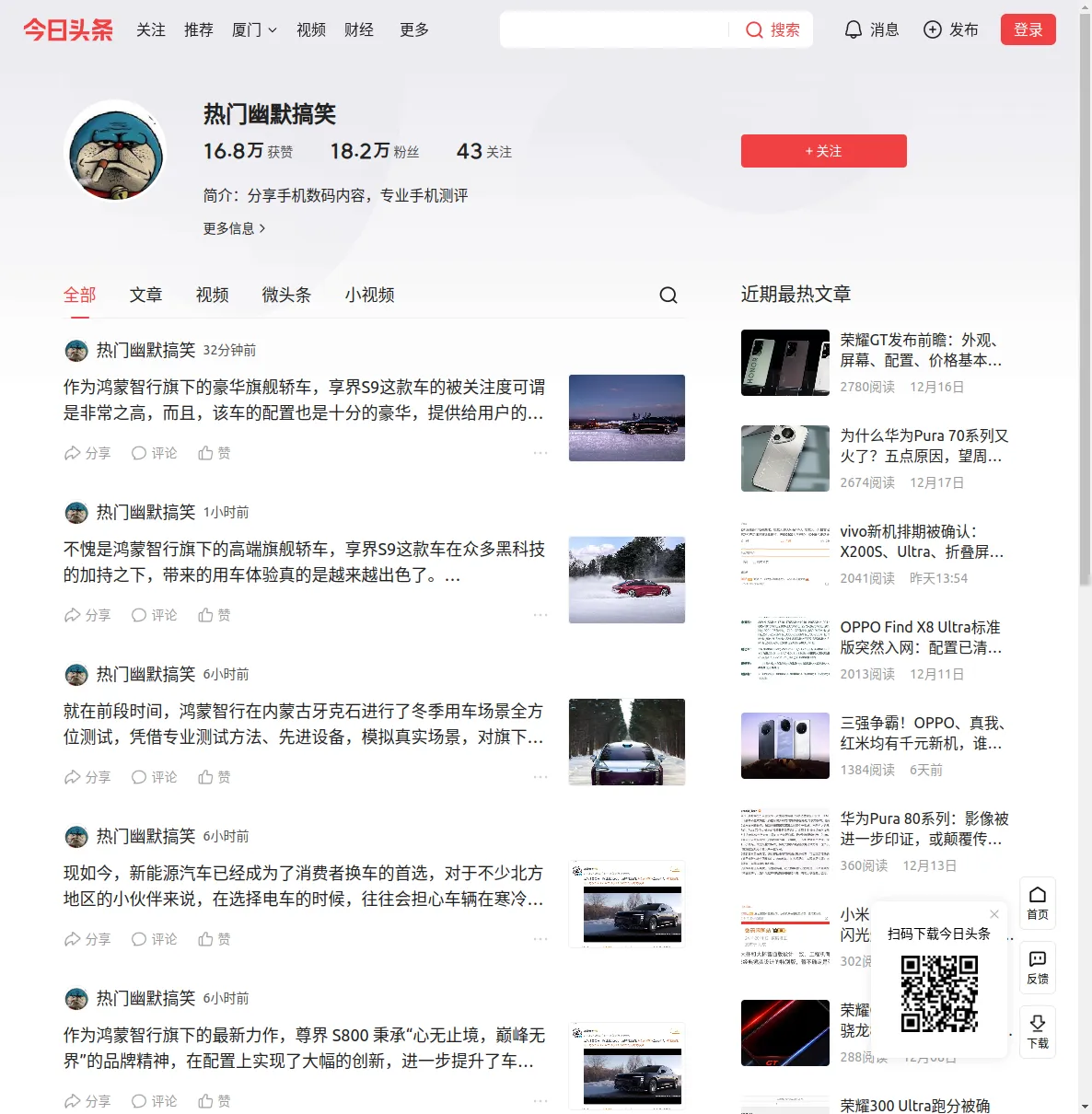
Task: Switch to the profile 视频 tab
Action: pos(213,295)
